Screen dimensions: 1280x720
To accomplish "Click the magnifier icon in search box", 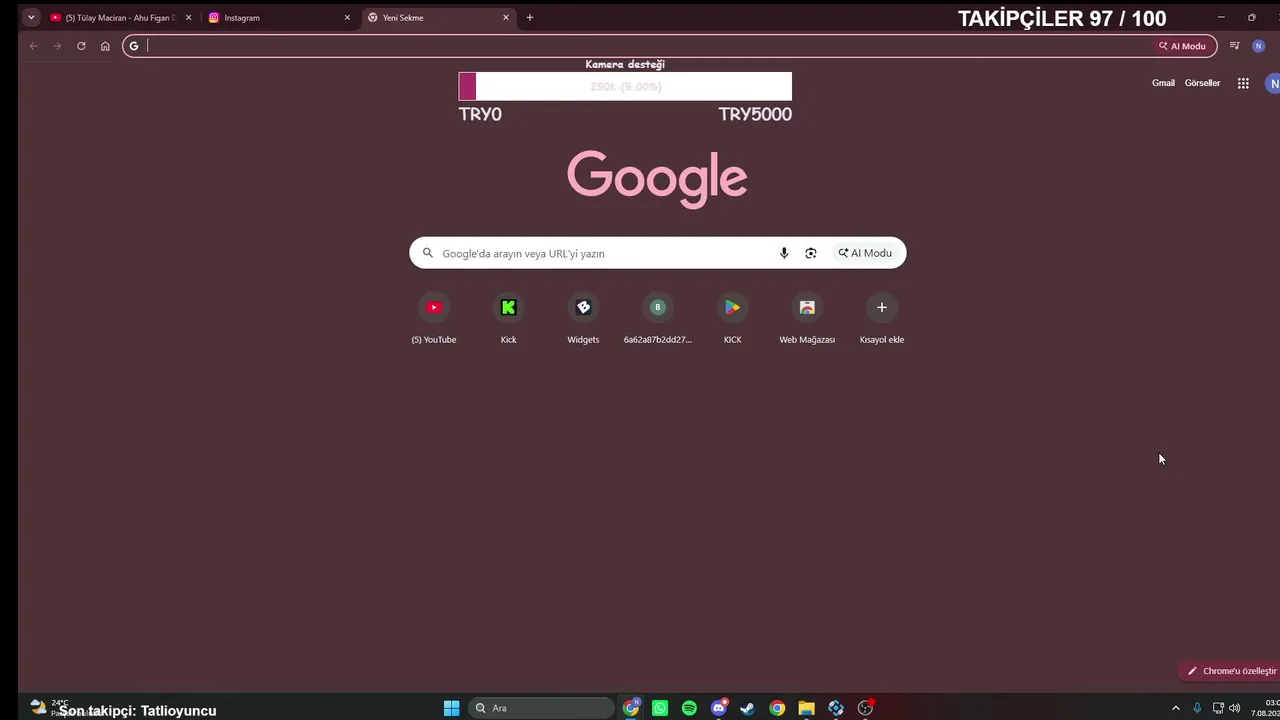I will click(x=428, y=253).
